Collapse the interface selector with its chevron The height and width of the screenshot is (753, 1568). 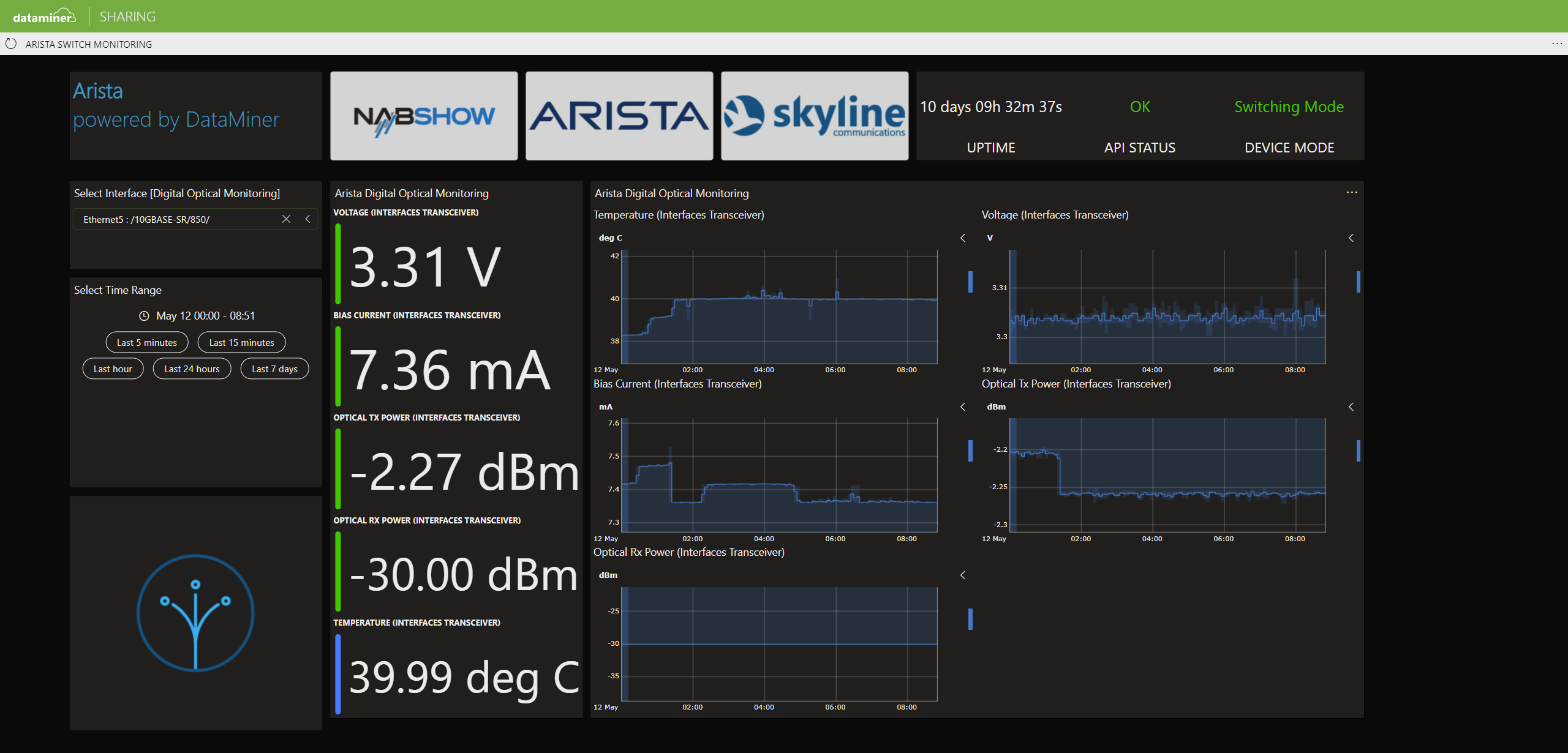click(307, 219)
